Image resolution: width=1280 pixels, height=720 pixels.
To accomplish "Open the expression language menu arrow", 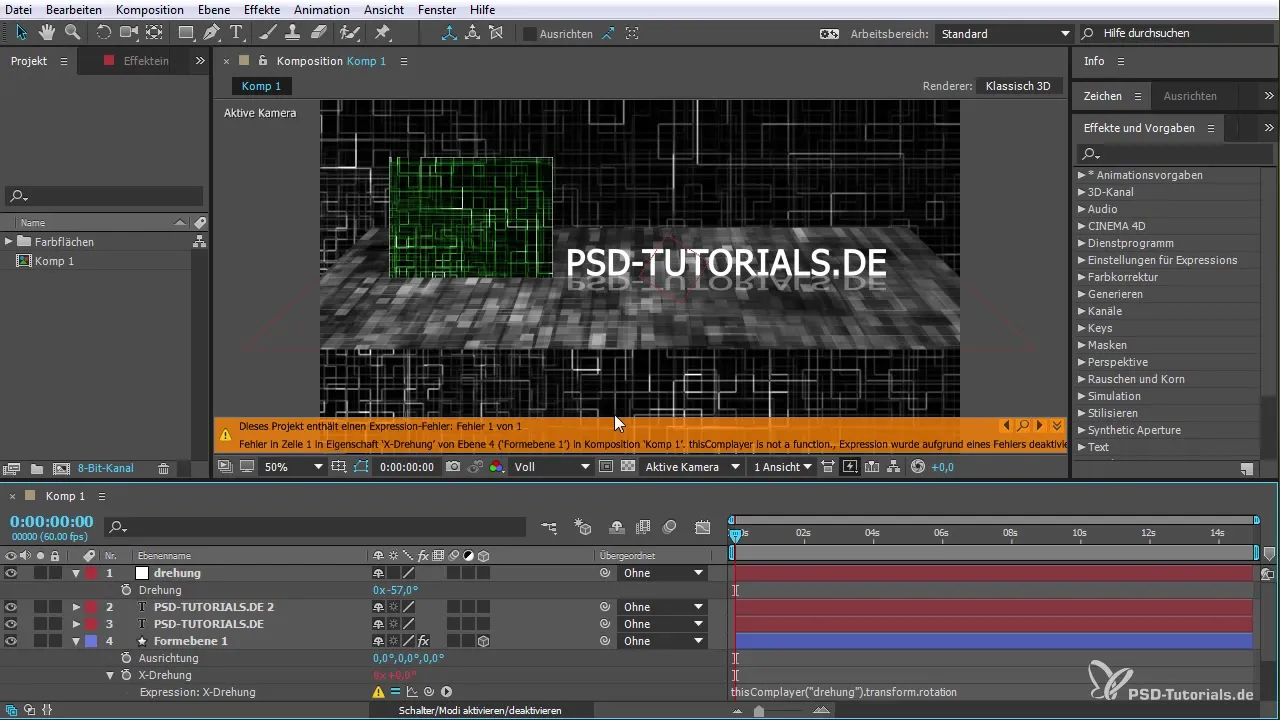I will click(446, 692).
